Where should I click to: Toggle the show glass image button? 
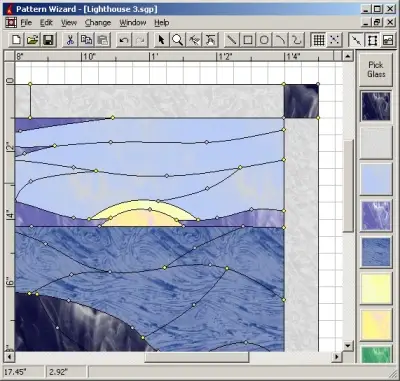tap(388, 40)
